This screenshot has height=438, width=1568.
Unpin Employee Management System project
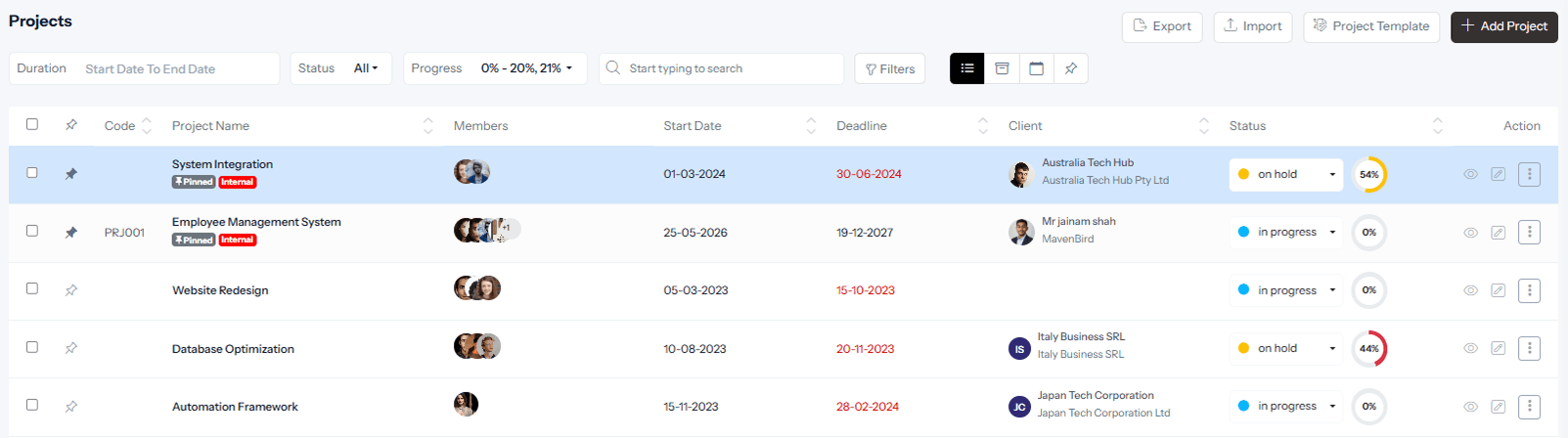pyautogui.click(x=70, y=233)
